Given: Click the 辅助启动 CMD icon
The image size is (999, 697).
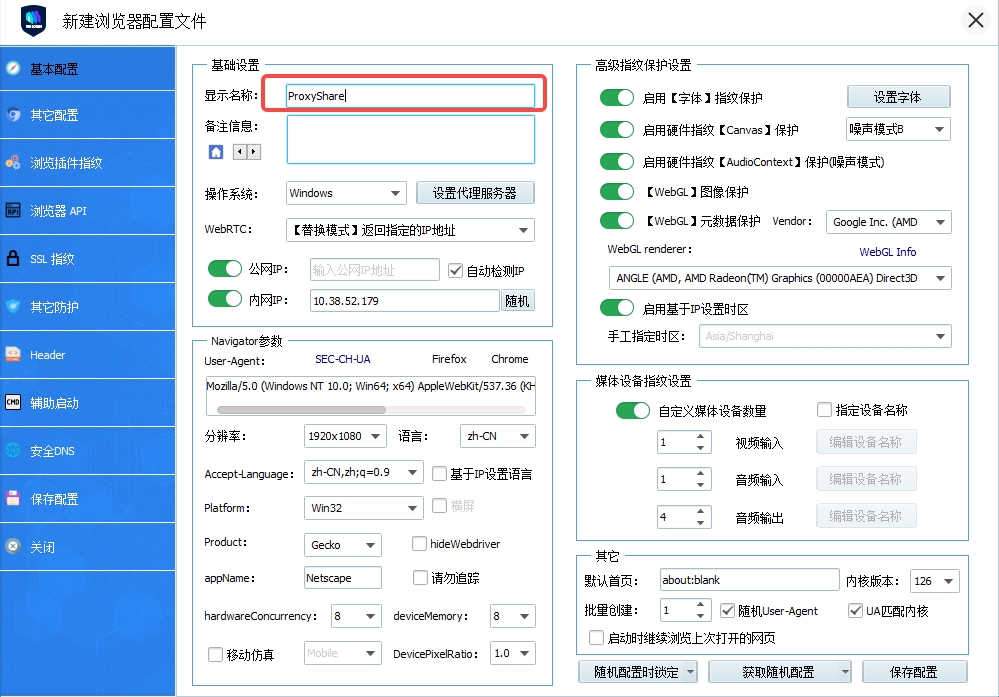Looking at the screenshot, I should [x=13, y=403].
